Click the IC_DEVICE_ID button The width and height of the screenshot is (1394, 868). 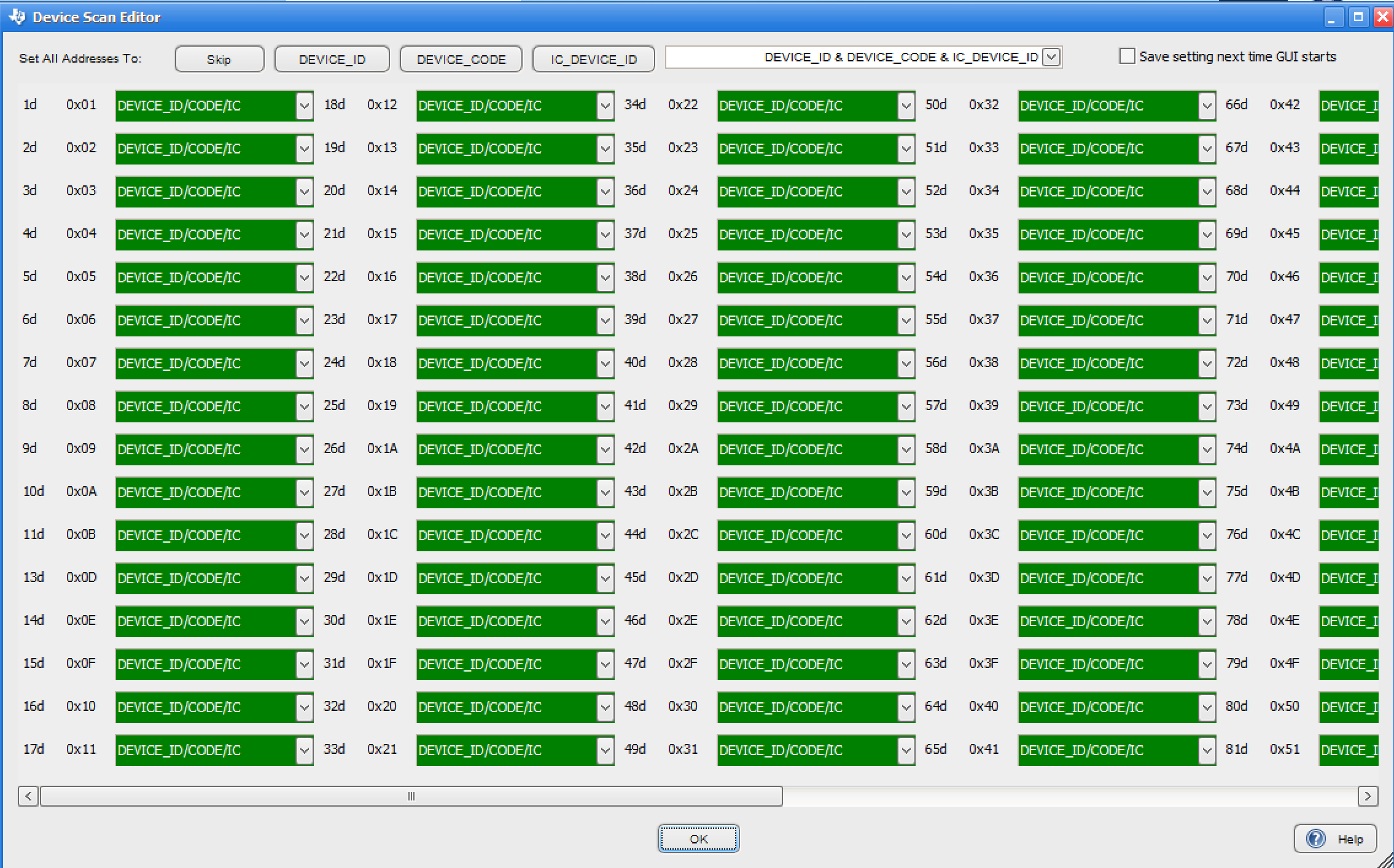point(593,59)
